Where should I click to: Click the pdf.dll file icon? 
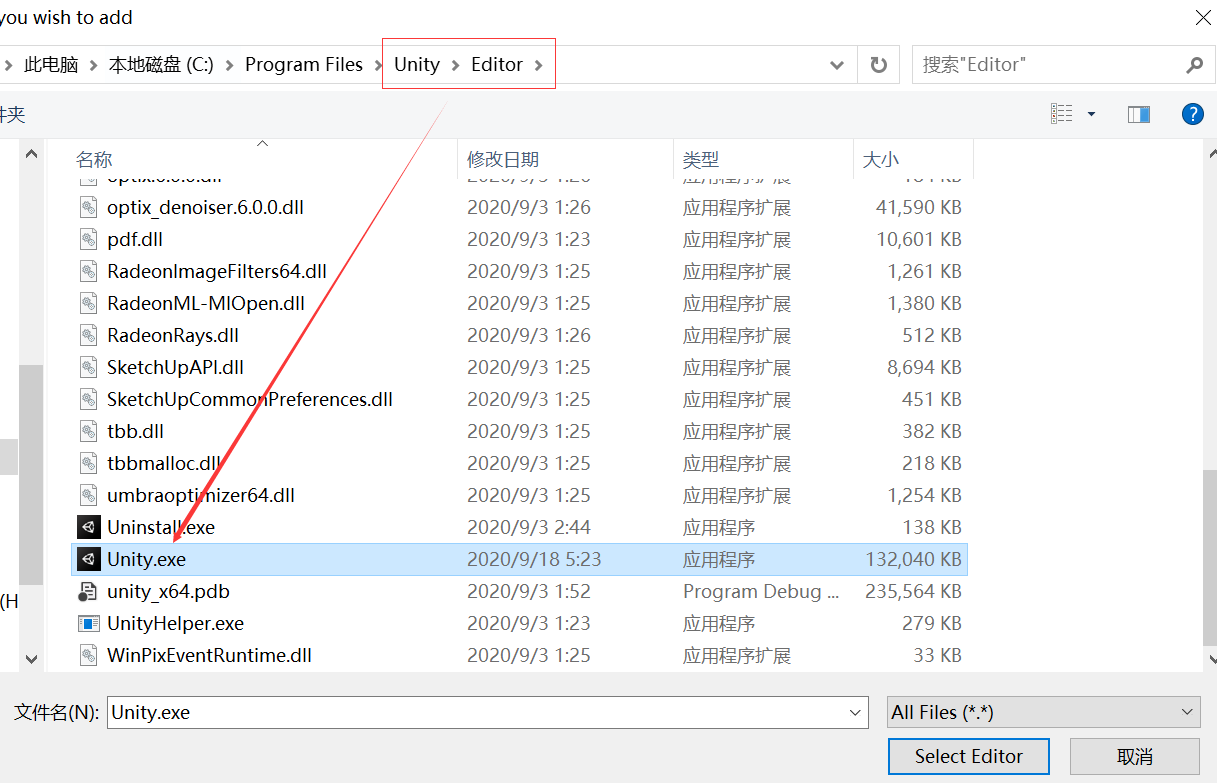89,239
